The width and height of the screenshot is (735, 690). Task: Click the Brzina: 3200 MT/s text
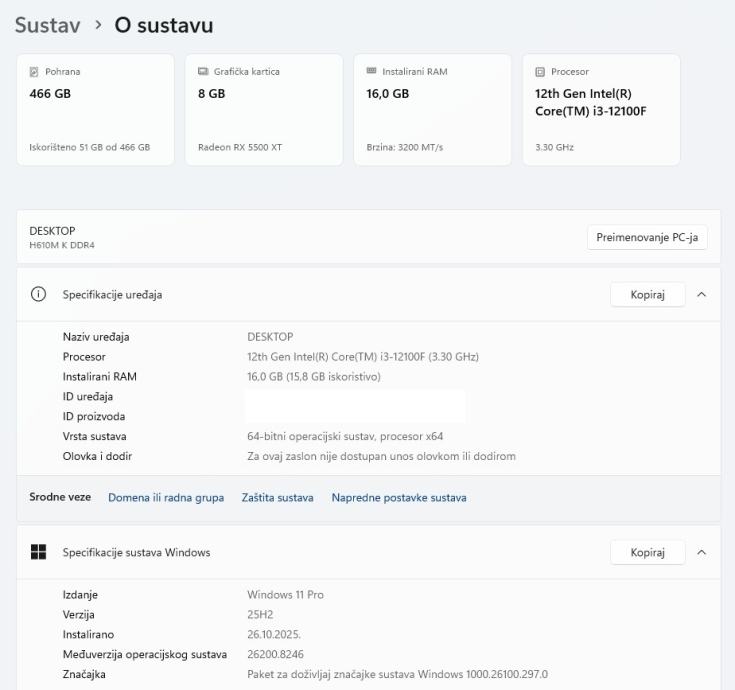click(x=405, y=147)
